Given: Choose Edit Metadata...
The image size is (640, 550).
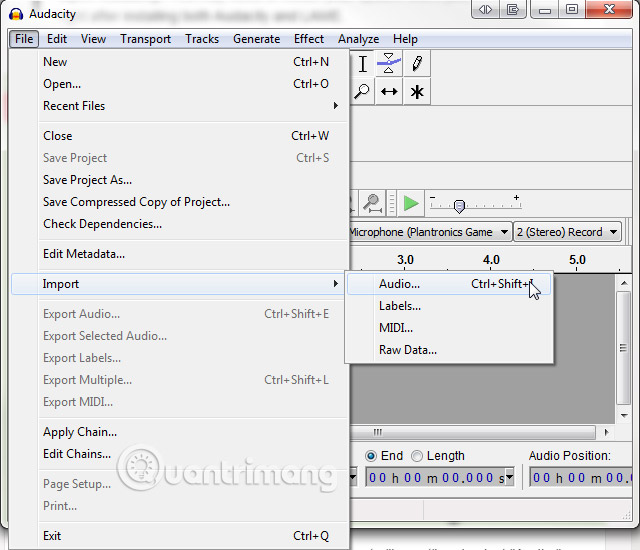Looking at the screenshot, I should tap(180, 254).
